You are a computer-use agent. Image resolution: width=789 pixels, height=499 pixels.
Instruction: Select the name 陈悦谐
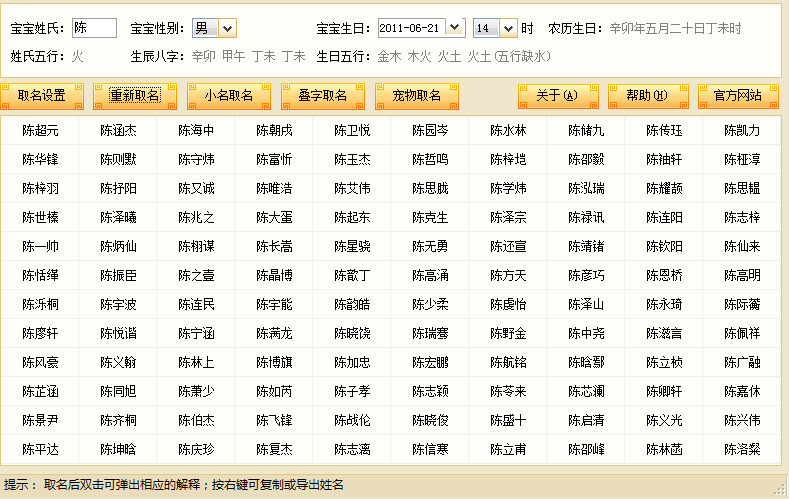(118, 333)
